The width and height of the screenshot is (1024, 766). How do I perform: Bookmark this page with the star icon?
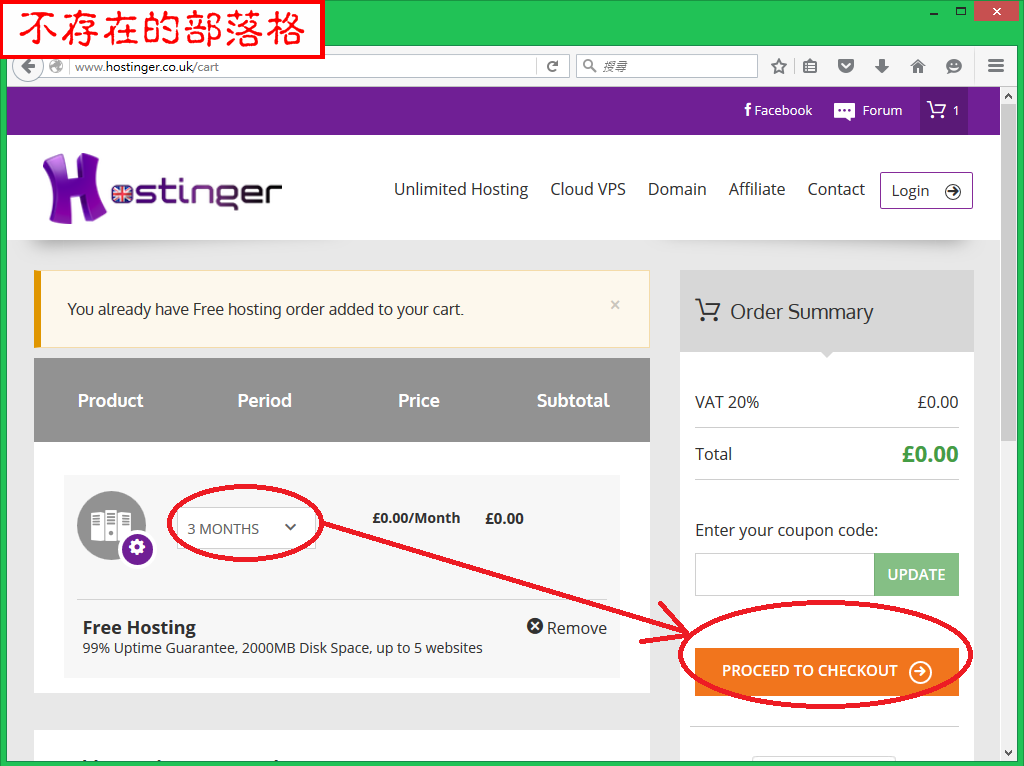coord(778,66)
